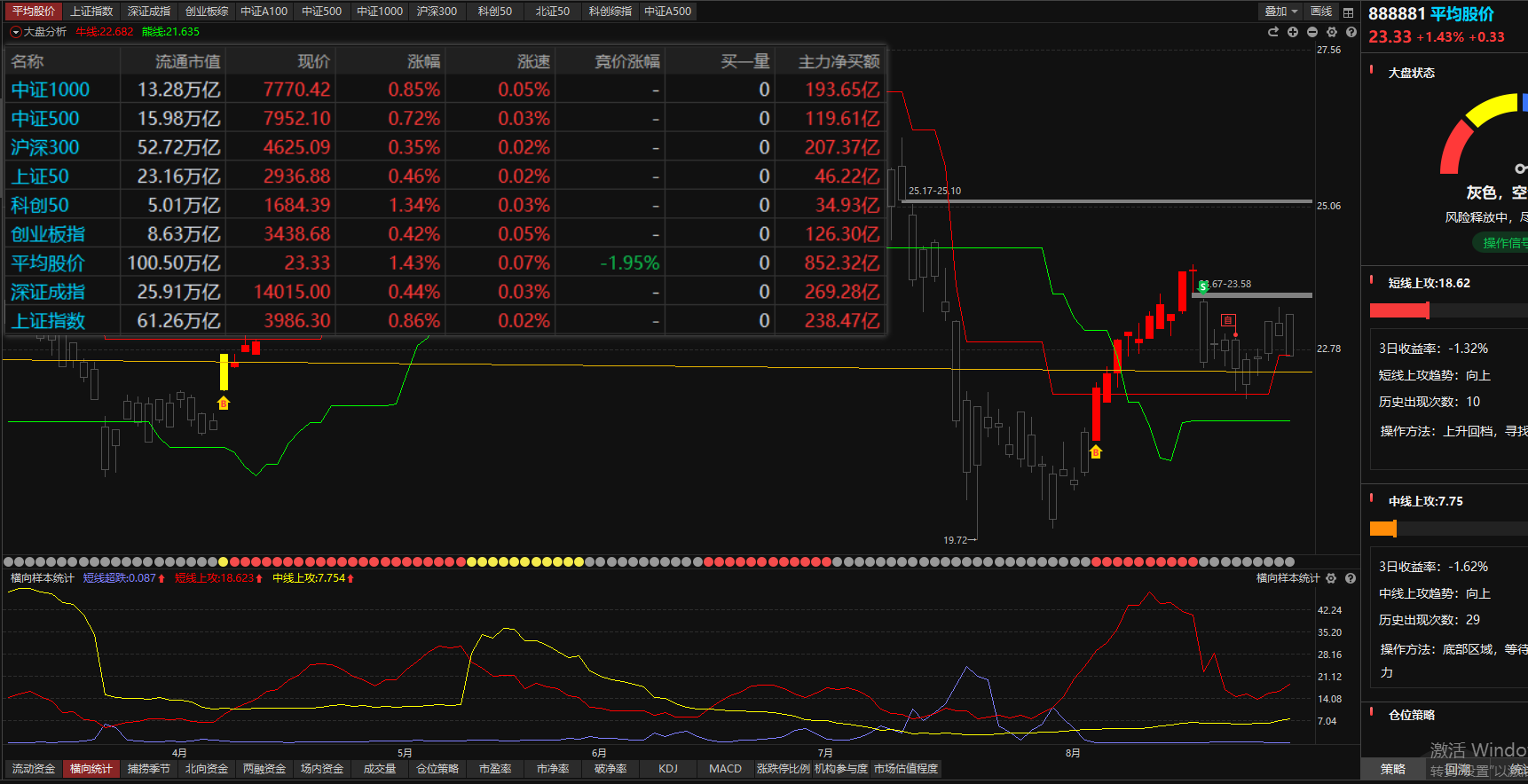Click the 中线上攻 yellow legend label
Image resolution: width=1528 pixels, height=784 pixels.
[313, 578]
